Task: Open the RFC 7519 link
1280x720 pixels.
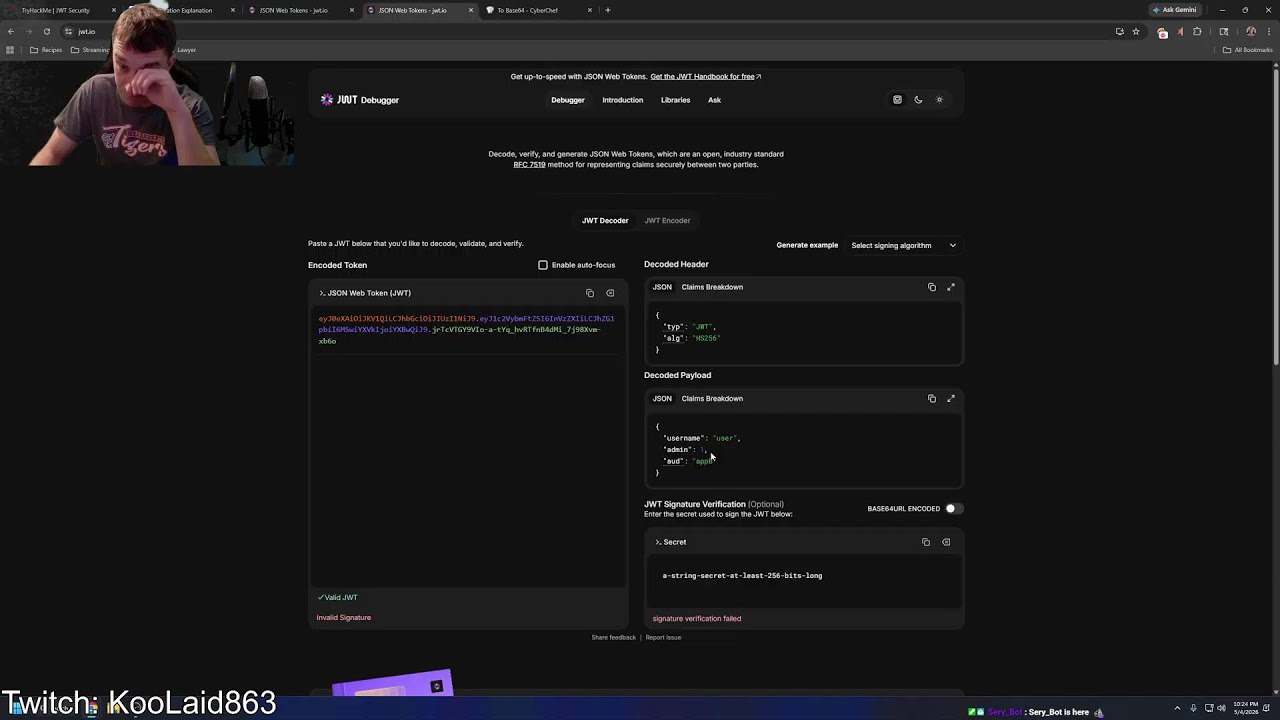Action: point(529,164)
